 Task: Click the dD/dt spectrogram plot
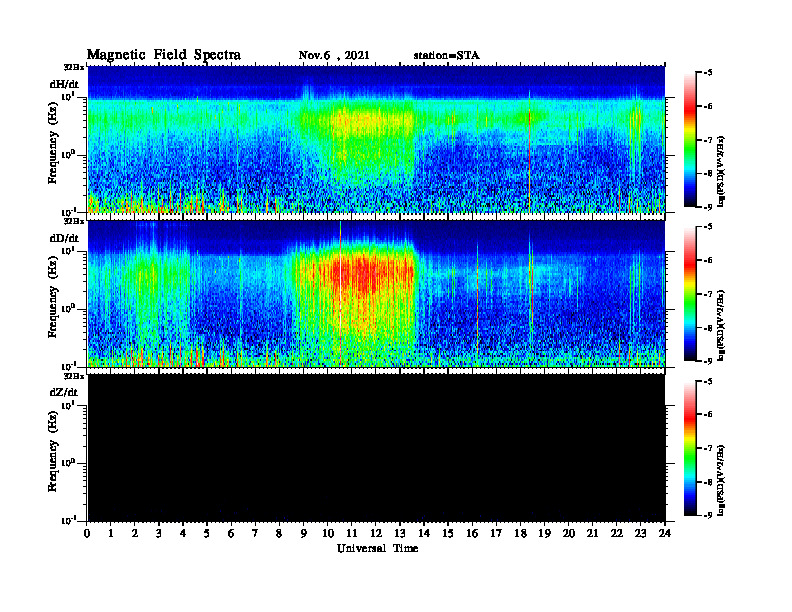376,294
